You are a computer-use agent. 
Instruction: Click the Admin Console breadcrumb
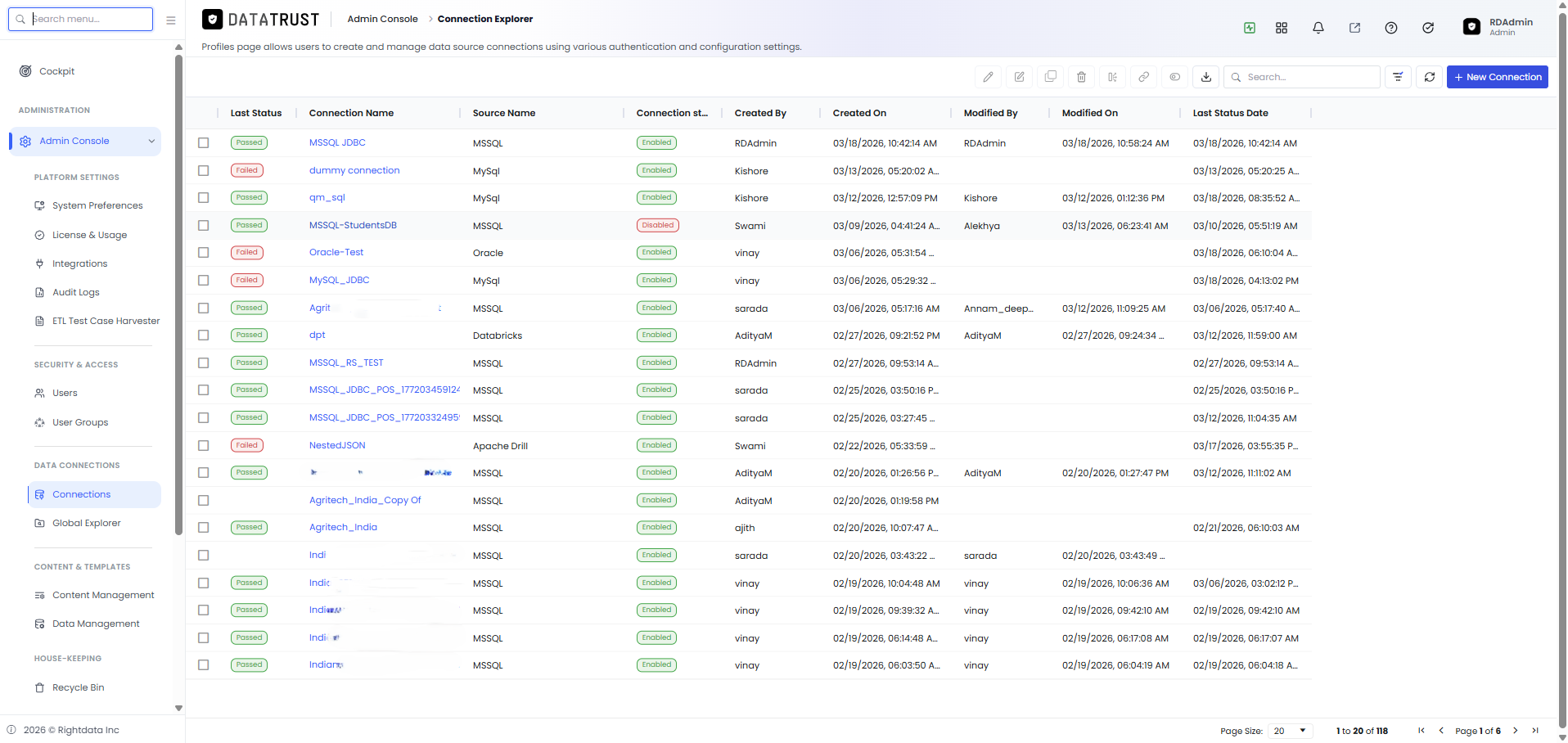(382, 19)
